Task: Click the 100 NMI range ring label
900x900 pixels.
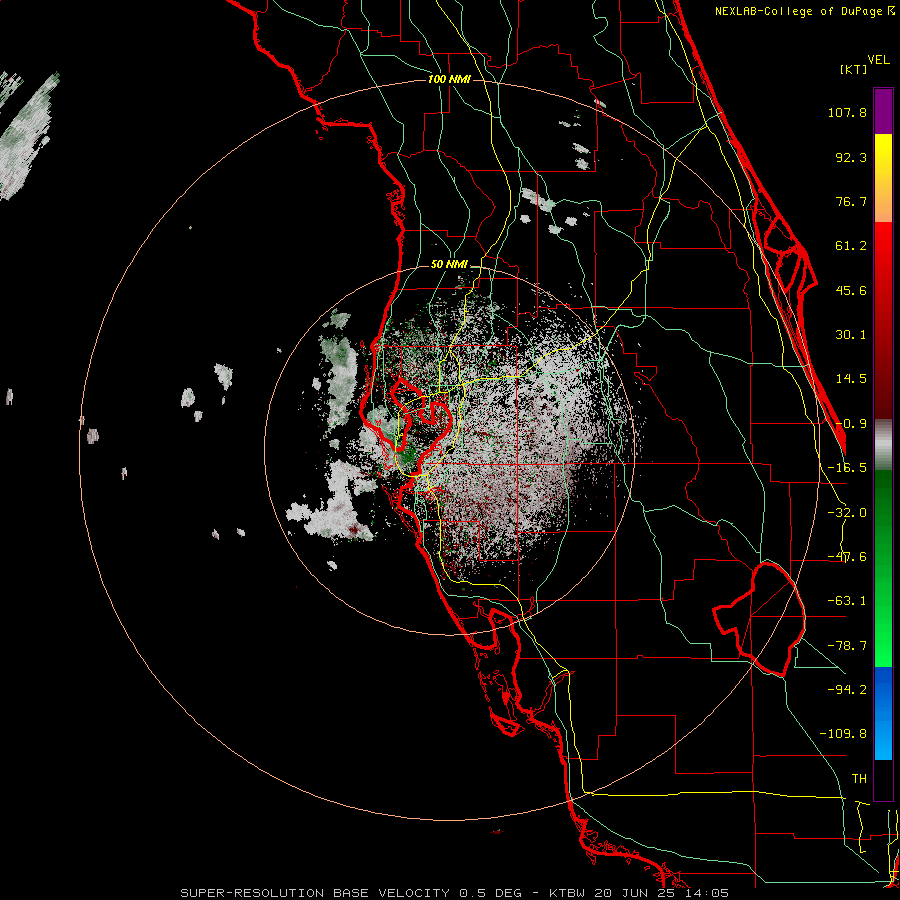Action: click(449, 79)
